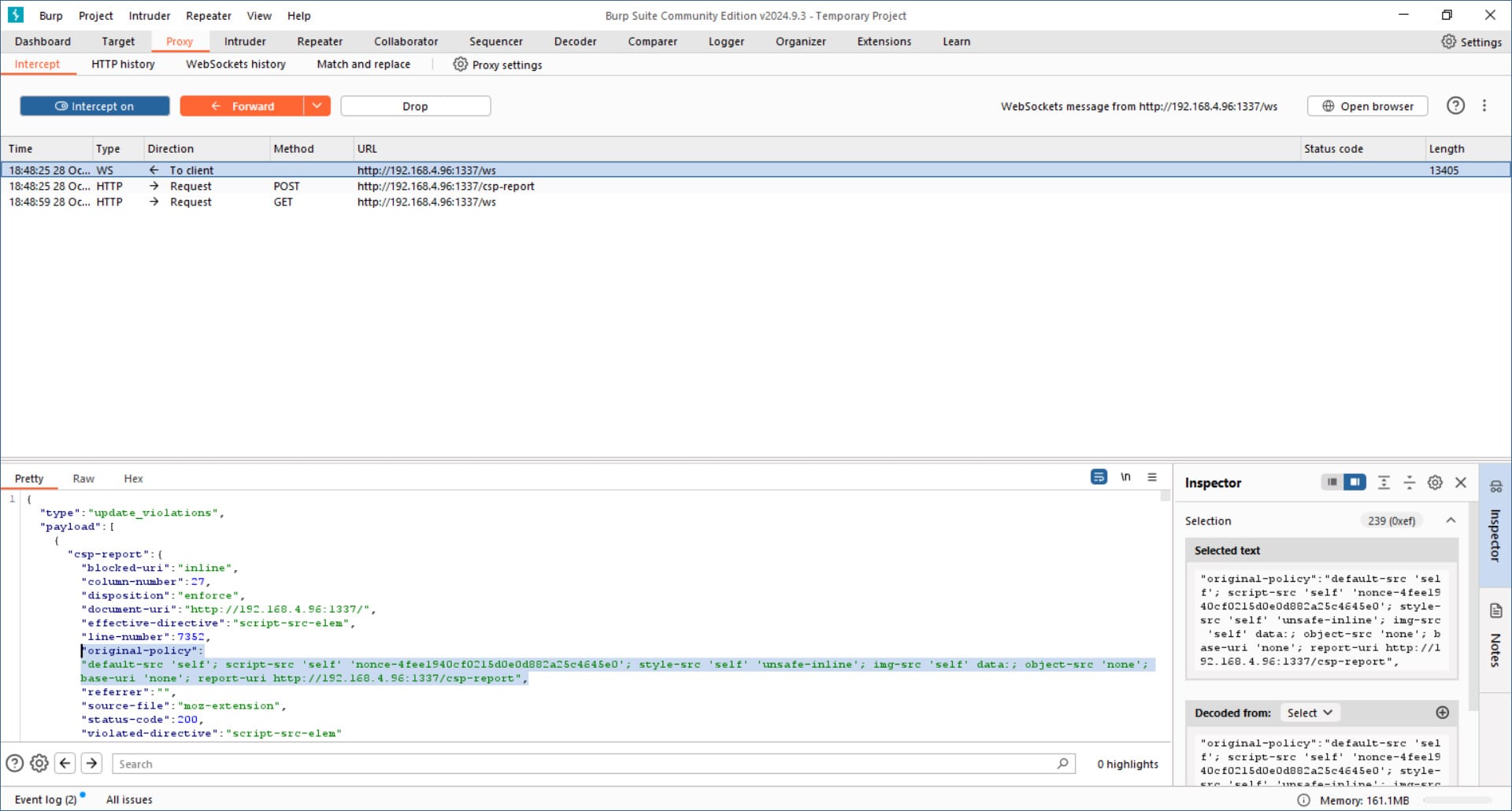Switch to WebSockets history sub-tab

click(236, 65)
